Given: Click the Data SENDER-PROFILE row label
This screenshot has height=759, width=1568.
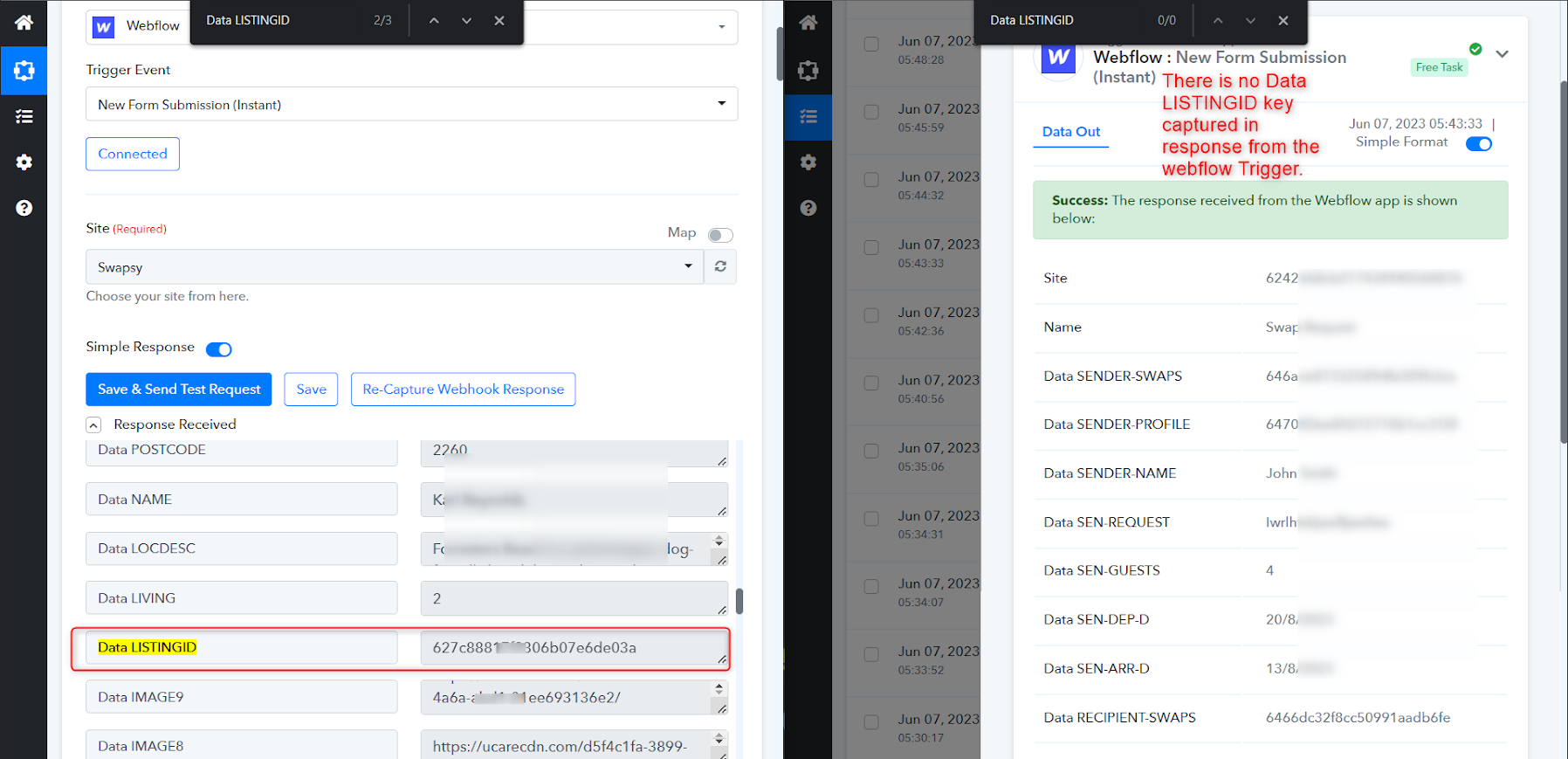Looking at the screenshot, I should (x=1117, y=424).
